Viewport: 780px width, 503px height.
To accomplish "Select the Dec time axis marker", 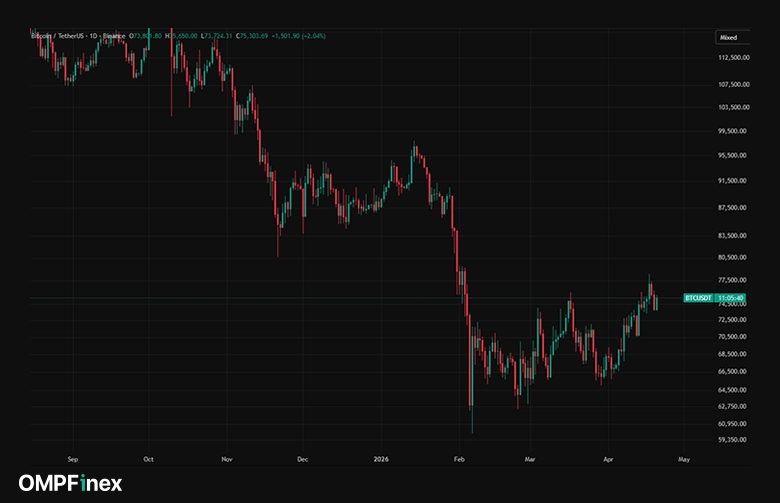I will [302, 459].
